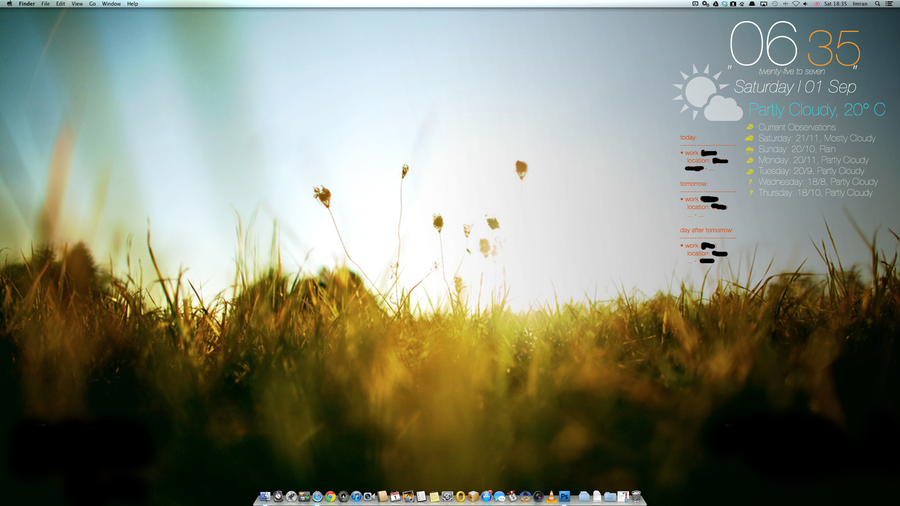This screenshot has width=900, height=506.
Task: Open Calendar from the dock
Action: pos(395,496)
